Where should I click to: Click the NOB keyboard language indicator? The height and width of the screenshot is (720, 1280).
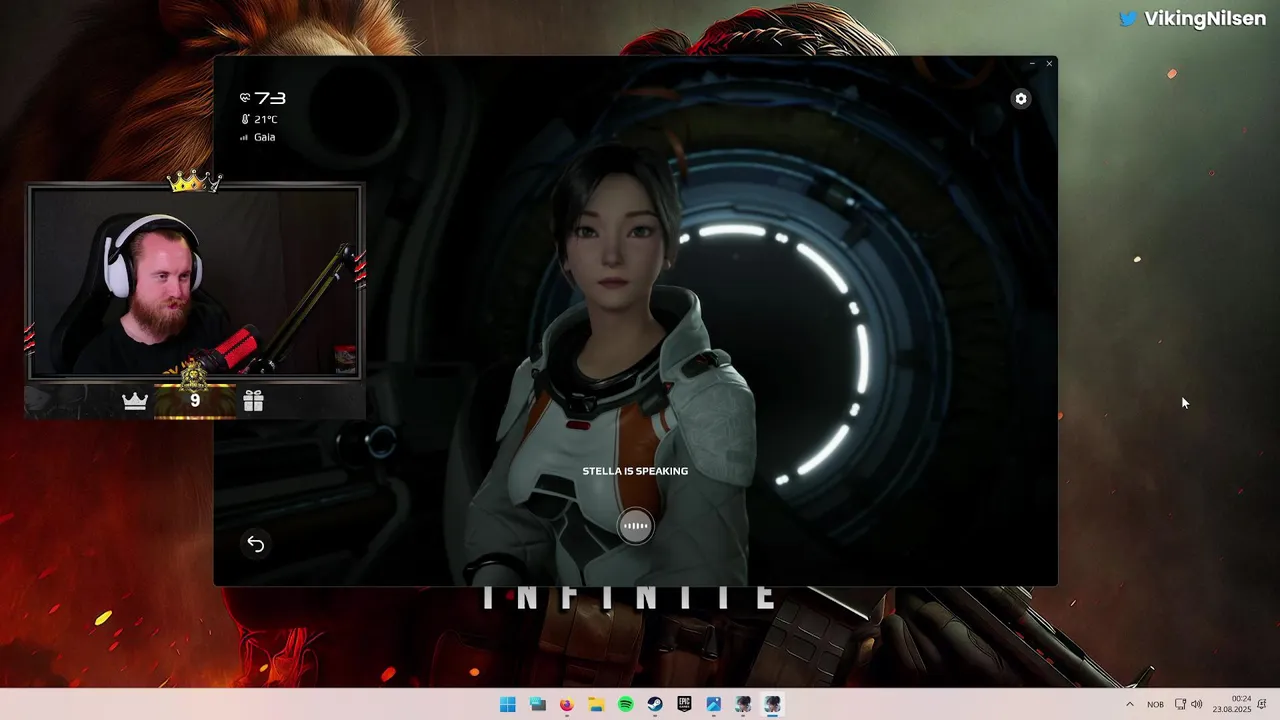point(1155,705)
